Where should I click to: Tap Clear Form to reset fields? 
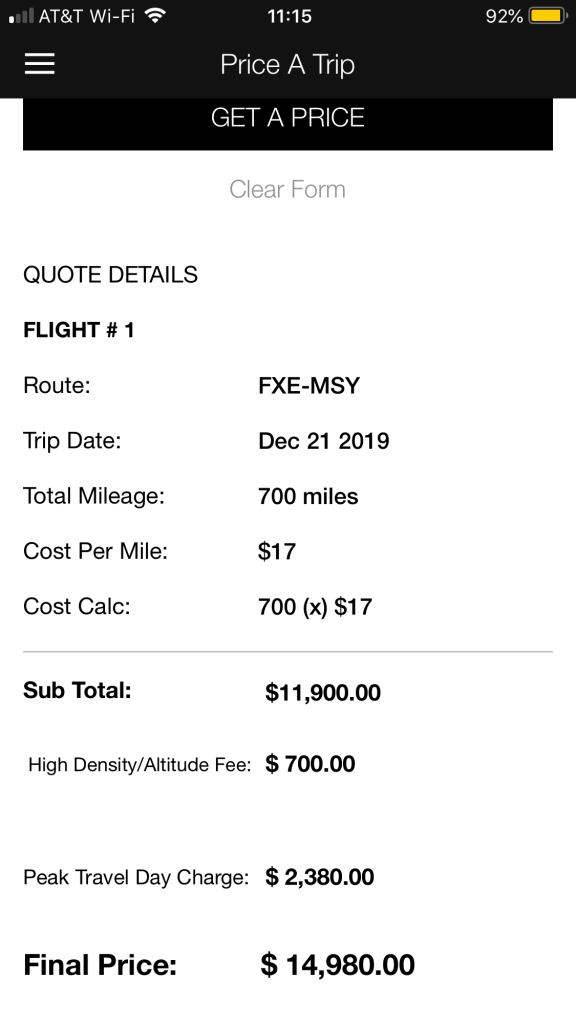coord(287,189)
